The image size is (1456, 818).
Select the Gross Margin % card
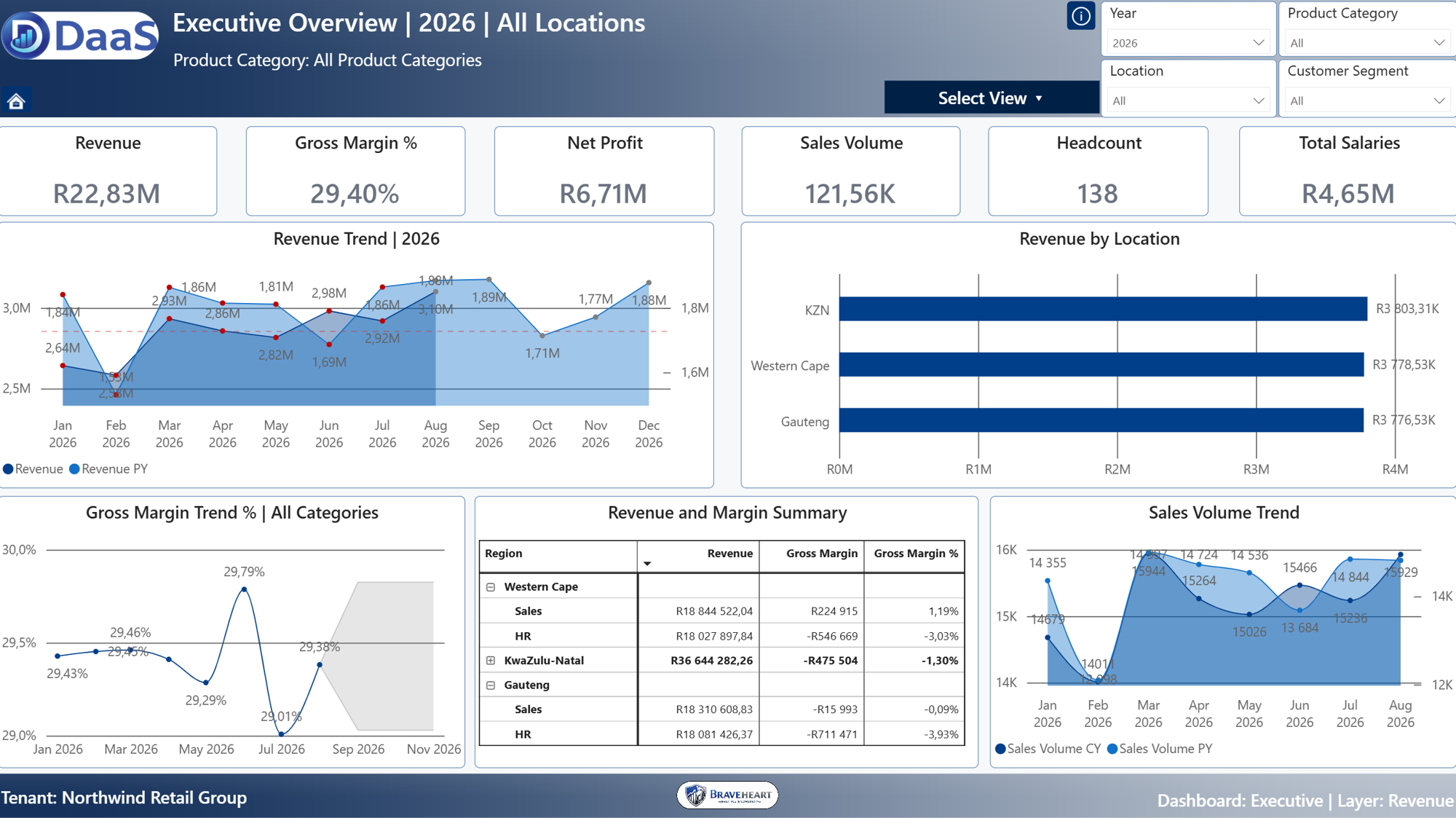pyautogui.click(x=355, y=171)
